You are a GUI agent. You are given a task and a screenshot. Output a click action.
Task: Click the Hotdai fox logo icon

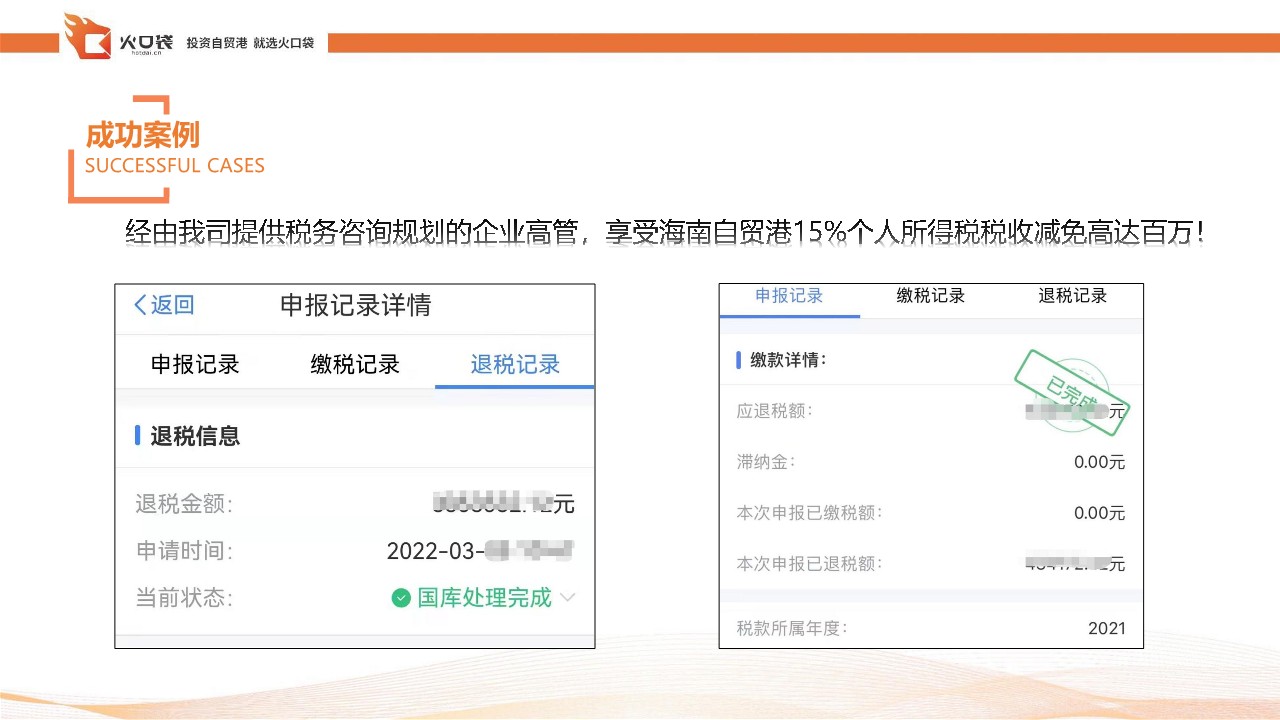coord(87,38)
